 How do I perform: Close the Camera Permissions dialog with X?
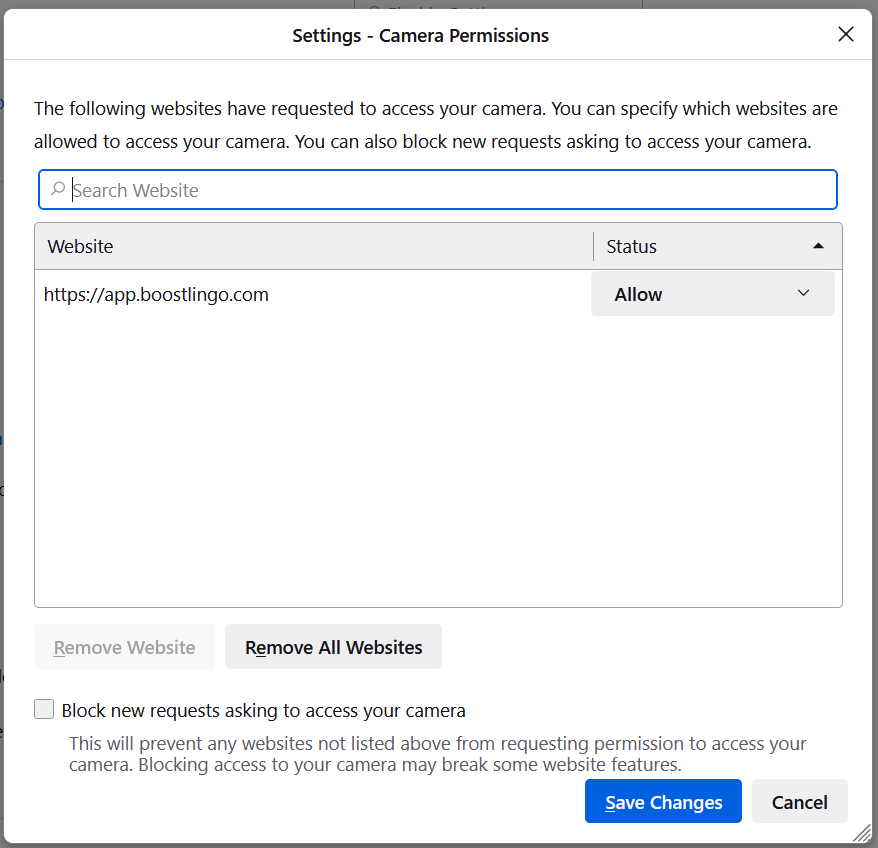[846, 34]
